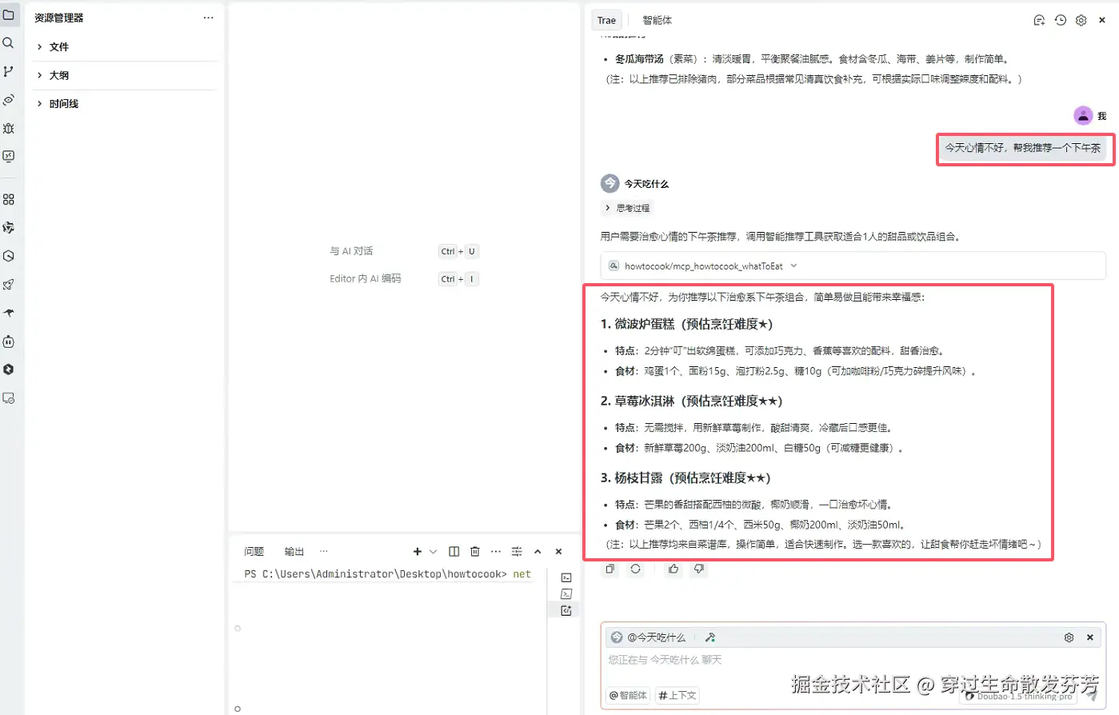
Task: Switch to the 智能体 tab
Action: click(657, 20)
